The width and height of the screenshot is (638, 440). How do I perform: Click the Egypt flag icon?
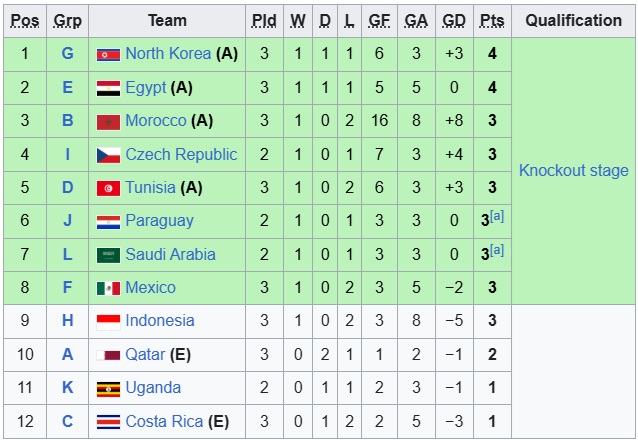108,88
